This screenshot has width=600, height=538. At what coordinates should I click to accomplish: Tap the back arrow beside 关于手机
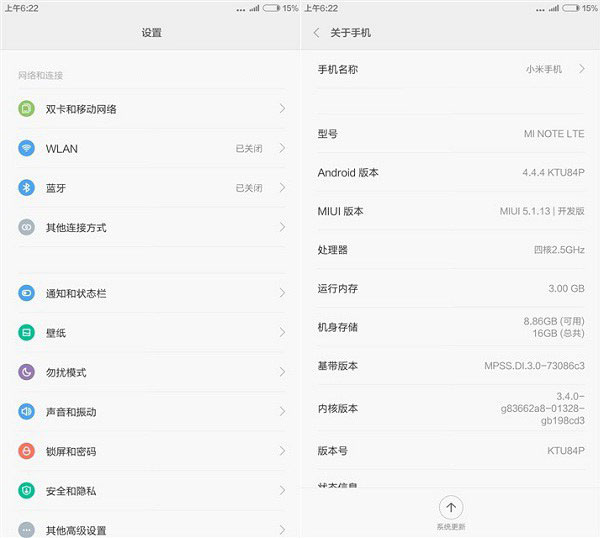[316, 33]
